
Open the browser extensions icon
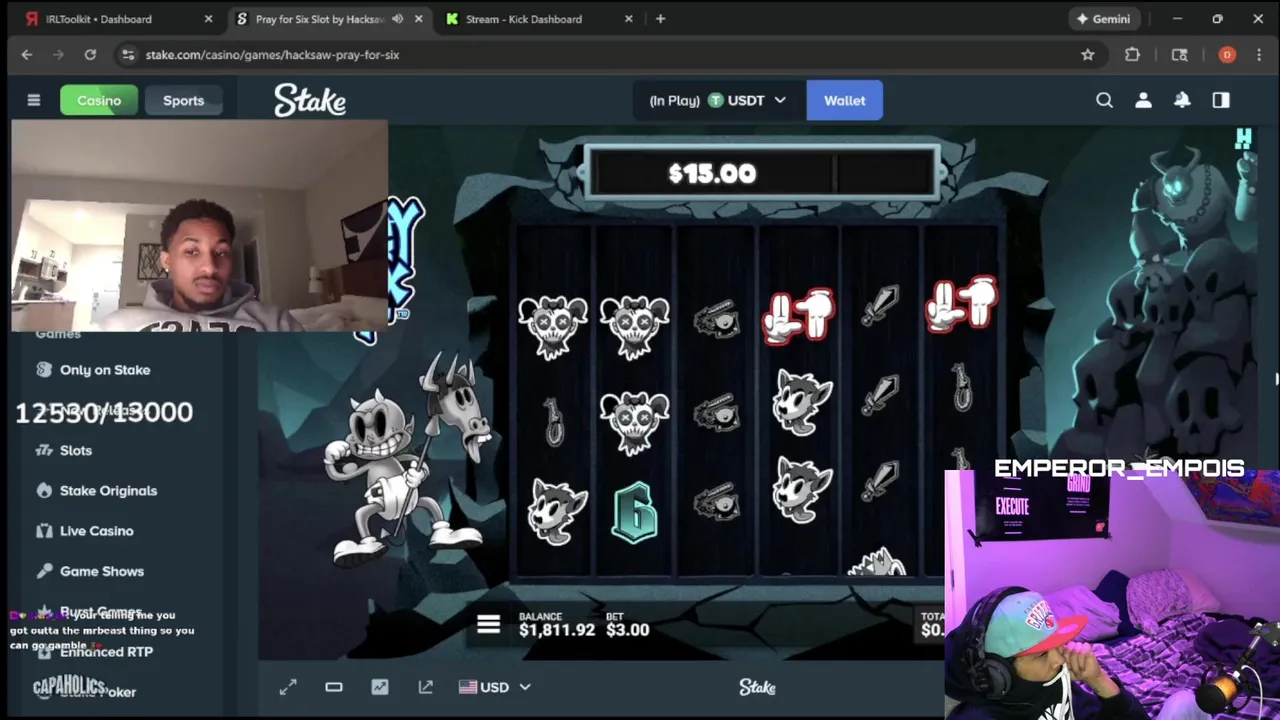[x=1132, y=55]
